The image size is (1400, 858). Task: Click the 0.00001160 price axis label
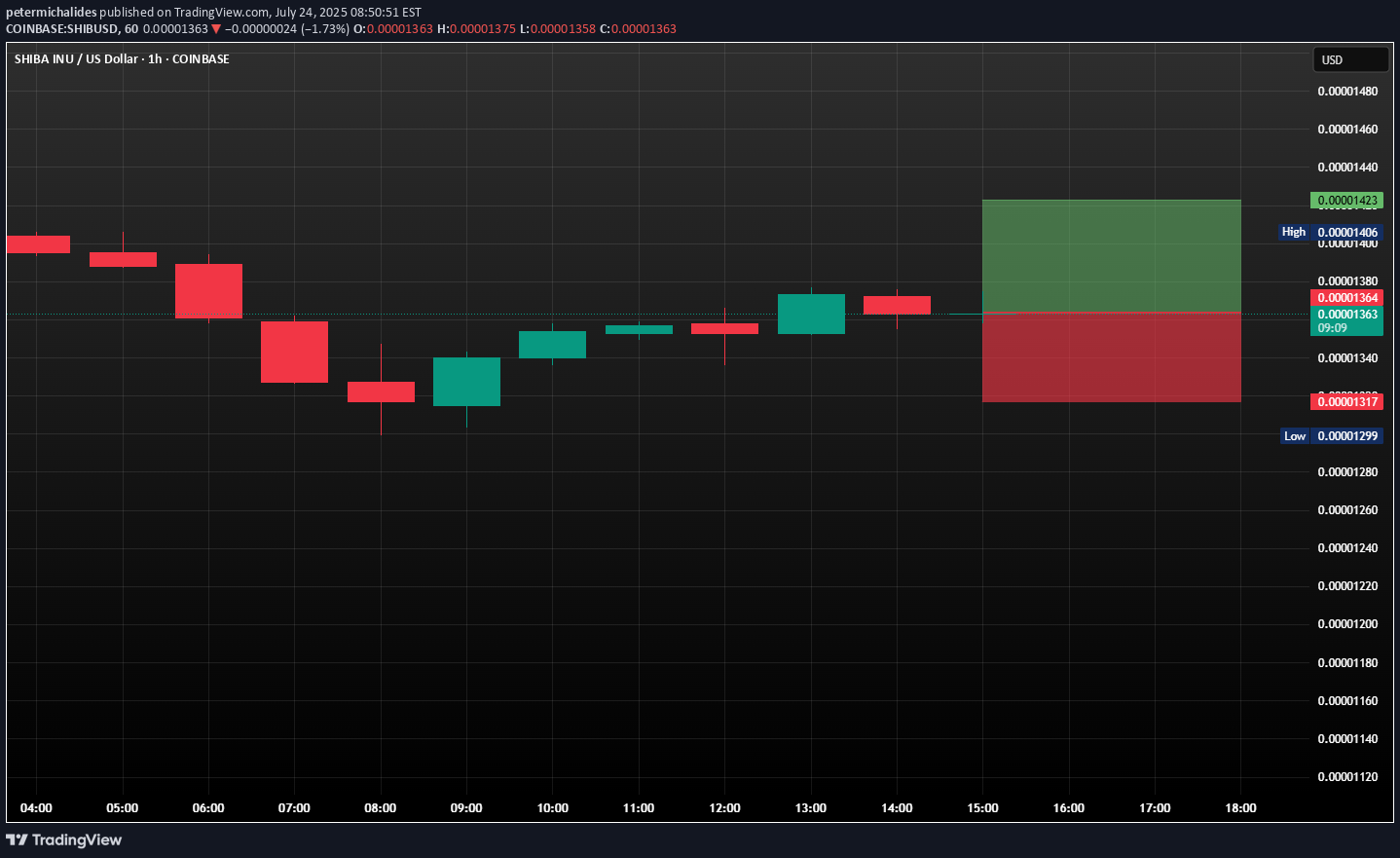(1347, 701)
